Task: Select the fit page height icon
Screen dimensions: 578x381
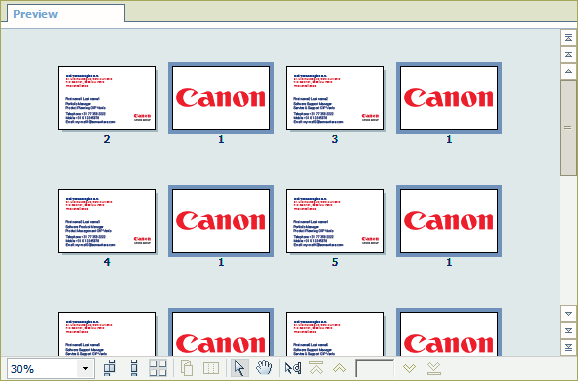Action: click(134, 368)
